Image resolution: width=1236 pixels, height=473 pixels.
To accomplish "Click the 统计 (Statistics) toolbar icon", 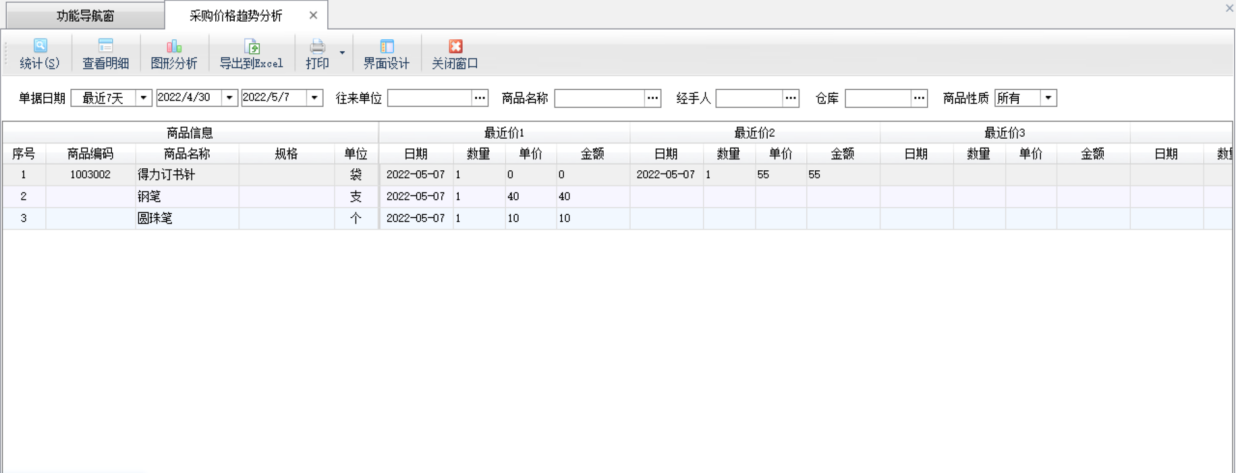I will tap(40, 47).
